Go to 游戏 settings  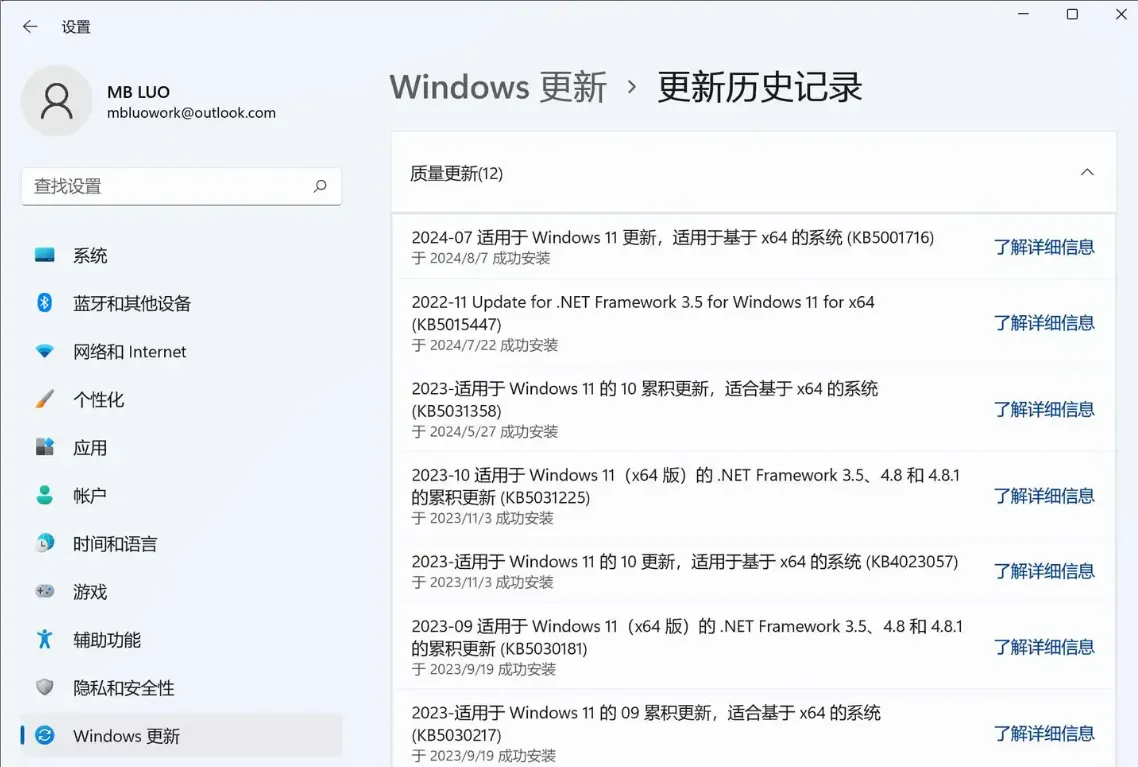[181, 591]
